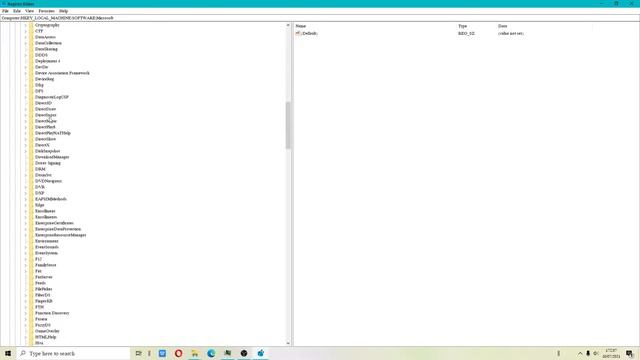
Task: Click the volume icon in system tray
Action: point(596,353)
